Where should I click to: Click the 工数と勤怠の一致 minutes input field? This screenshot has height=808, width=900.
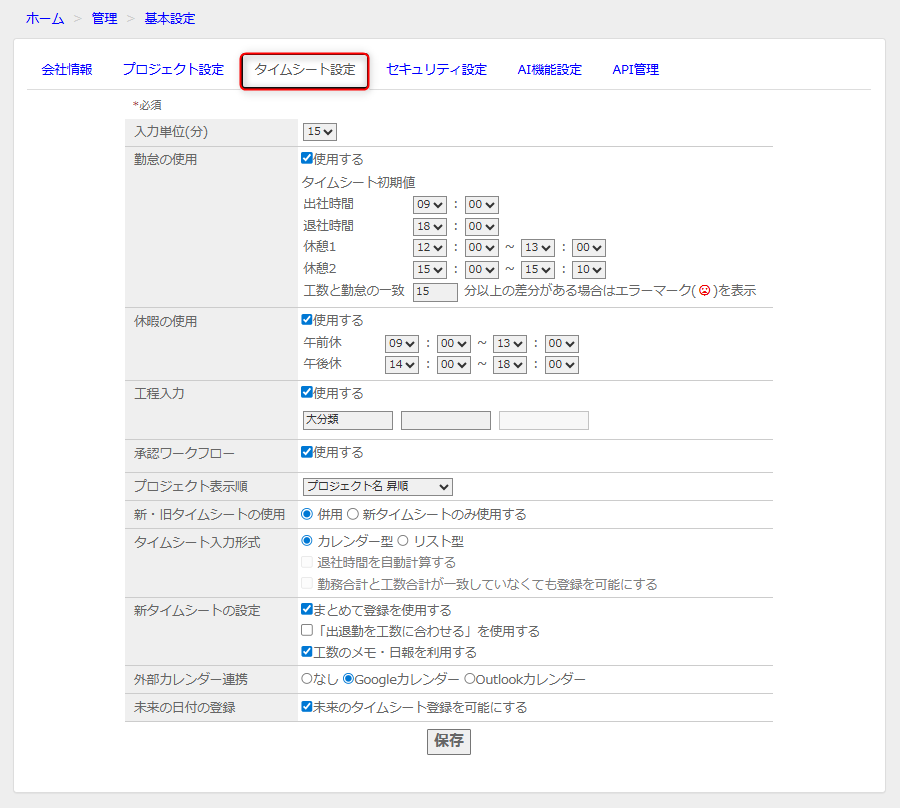(435, 291)
